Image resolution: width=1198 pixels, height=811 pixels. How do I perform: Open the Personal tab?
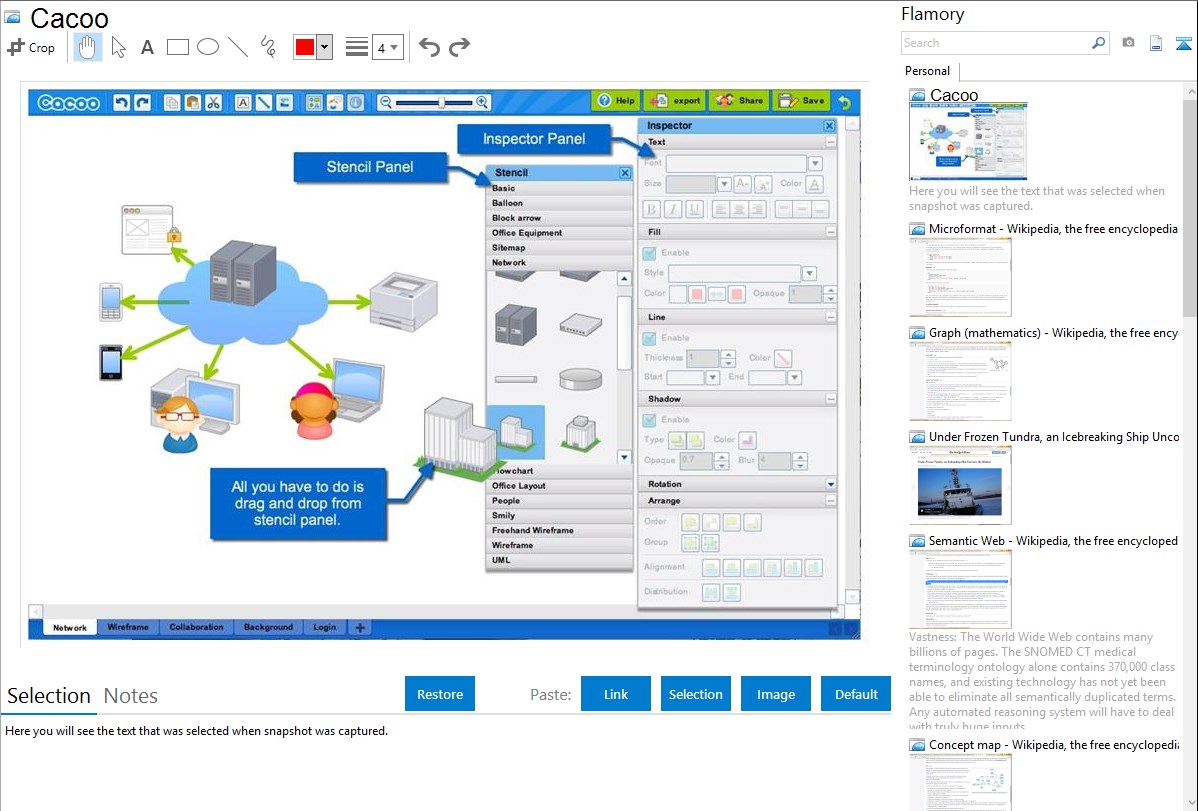point(928,71)
